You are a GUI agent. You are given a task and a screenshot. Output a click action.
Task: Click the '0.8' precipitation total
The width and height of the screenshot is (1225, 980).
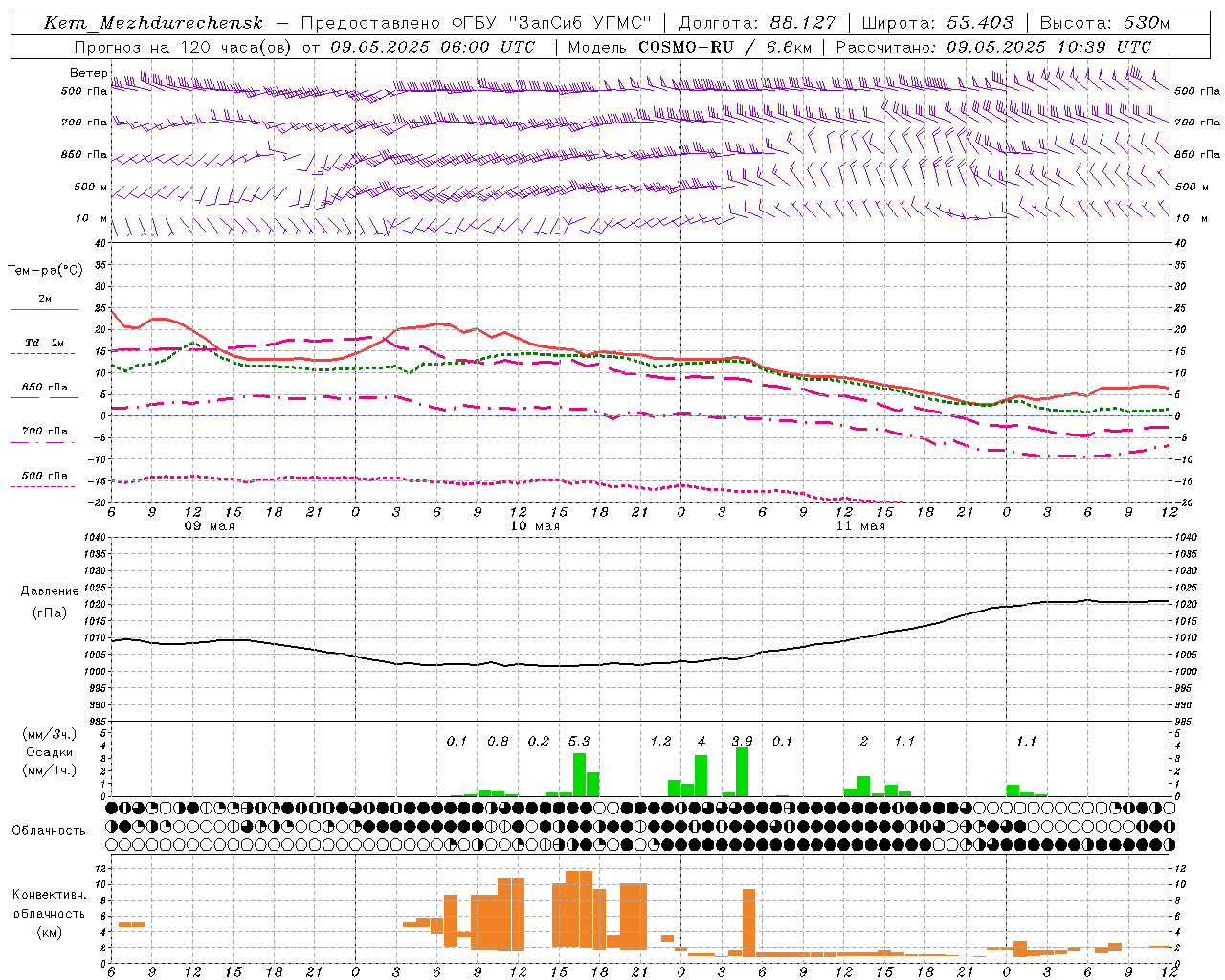pos(498,741)
